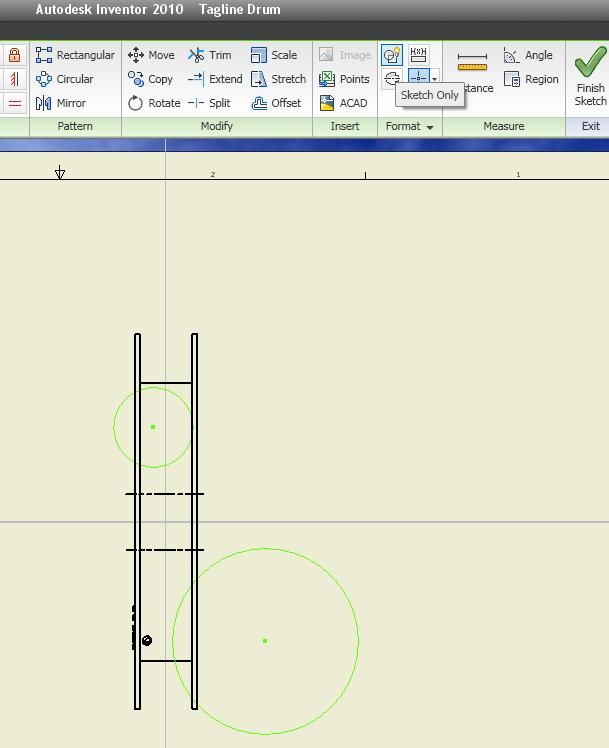The width and height of the screenshot is (609, 748).
Task: Activate the Copy tool
Action: tap(150, 79)
